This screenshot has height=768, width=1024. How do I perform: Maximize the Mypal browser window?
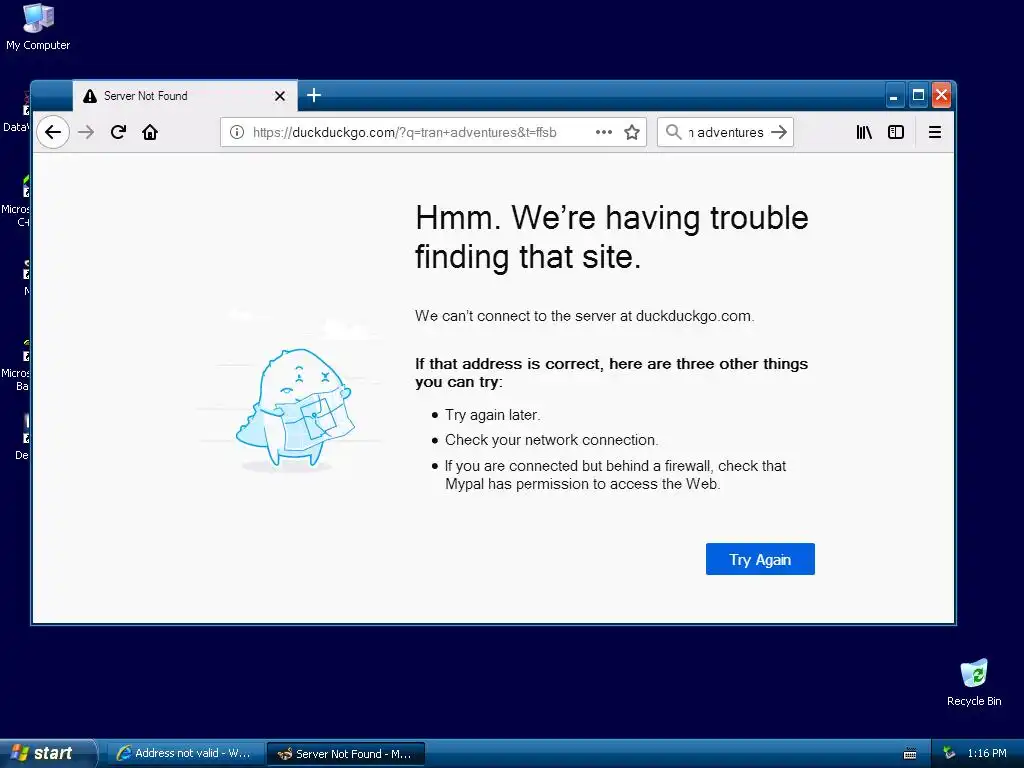click(918, 95)
